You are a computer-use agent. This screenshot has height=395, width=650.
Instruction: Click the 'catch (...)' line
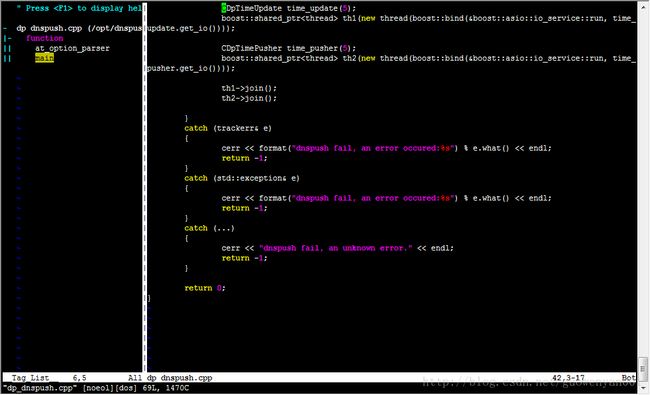[209, 228]
